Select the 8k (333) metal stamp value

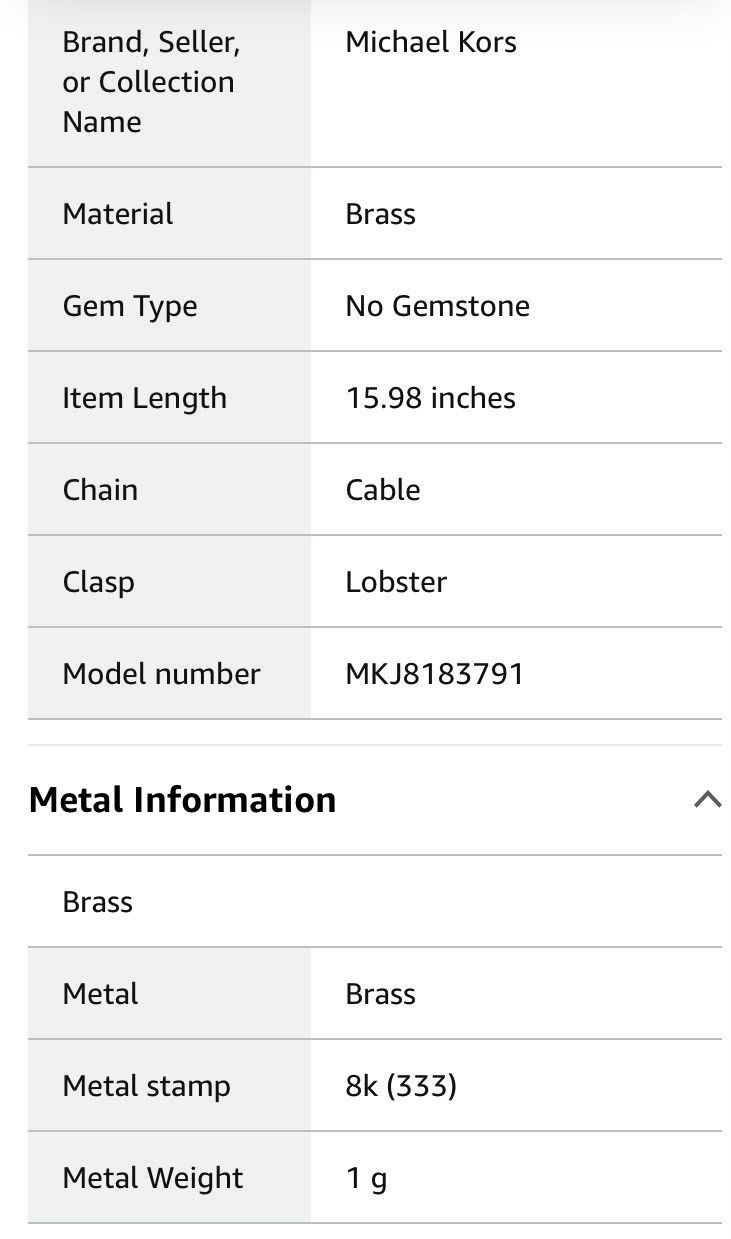click(401, 1086)
